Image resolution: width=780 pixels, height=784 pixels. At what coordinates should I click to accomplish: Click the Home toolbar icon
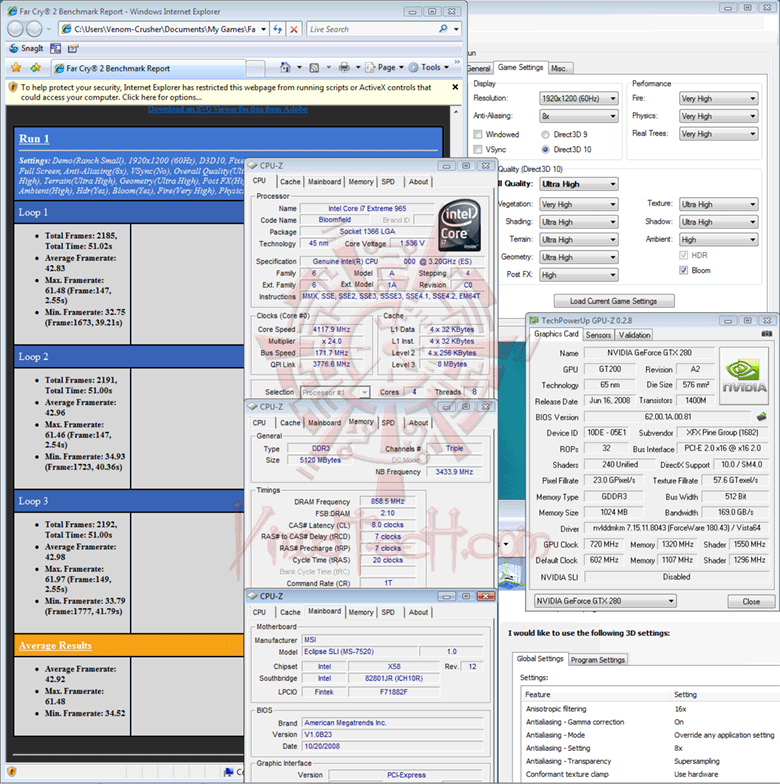285,67
